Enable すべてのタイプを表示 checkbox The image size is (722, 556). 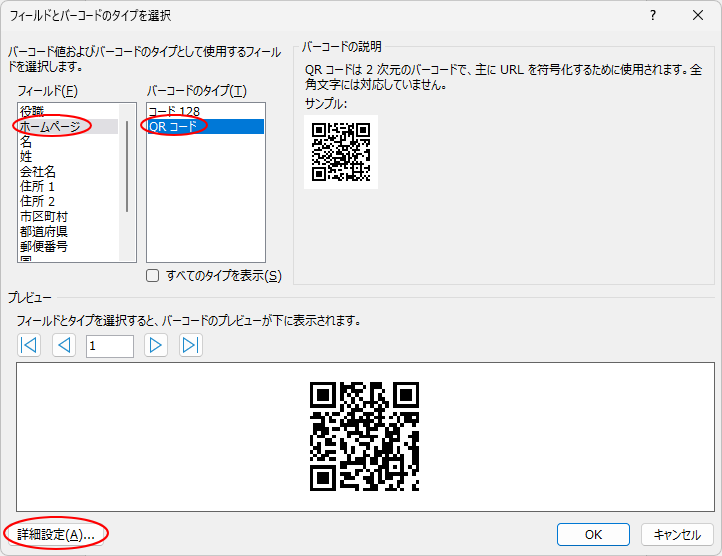point(153,276)
